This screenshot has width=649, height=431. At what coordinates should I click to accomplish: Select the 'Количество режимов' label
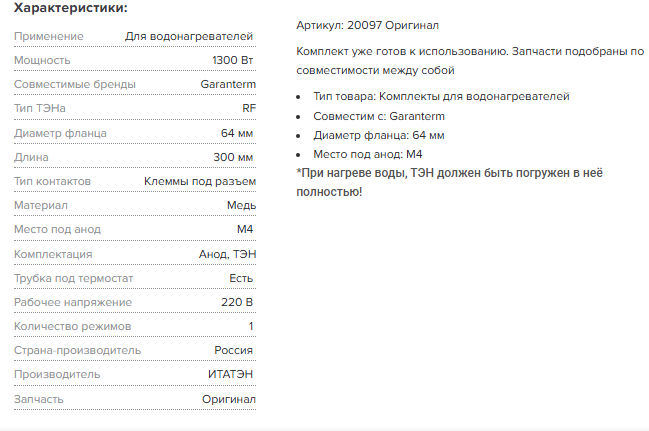(72, 326)
